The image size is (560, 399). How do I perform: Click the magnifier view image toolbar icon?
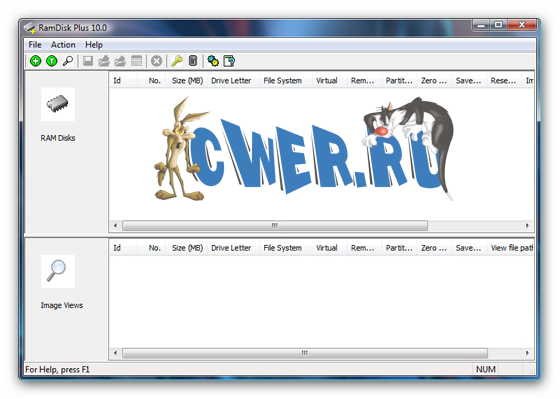pyautogui.click(x=68, y=61)
